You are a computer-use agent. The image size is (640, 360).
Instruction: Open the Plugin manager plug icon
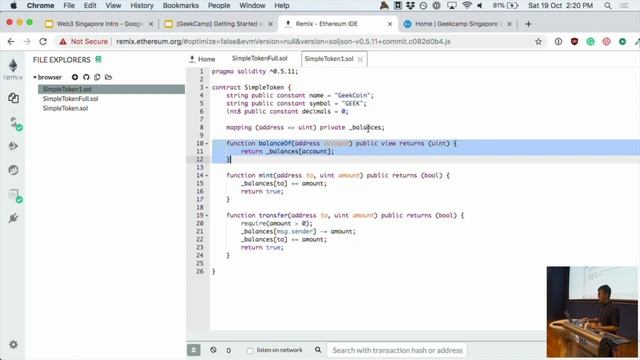13,218
